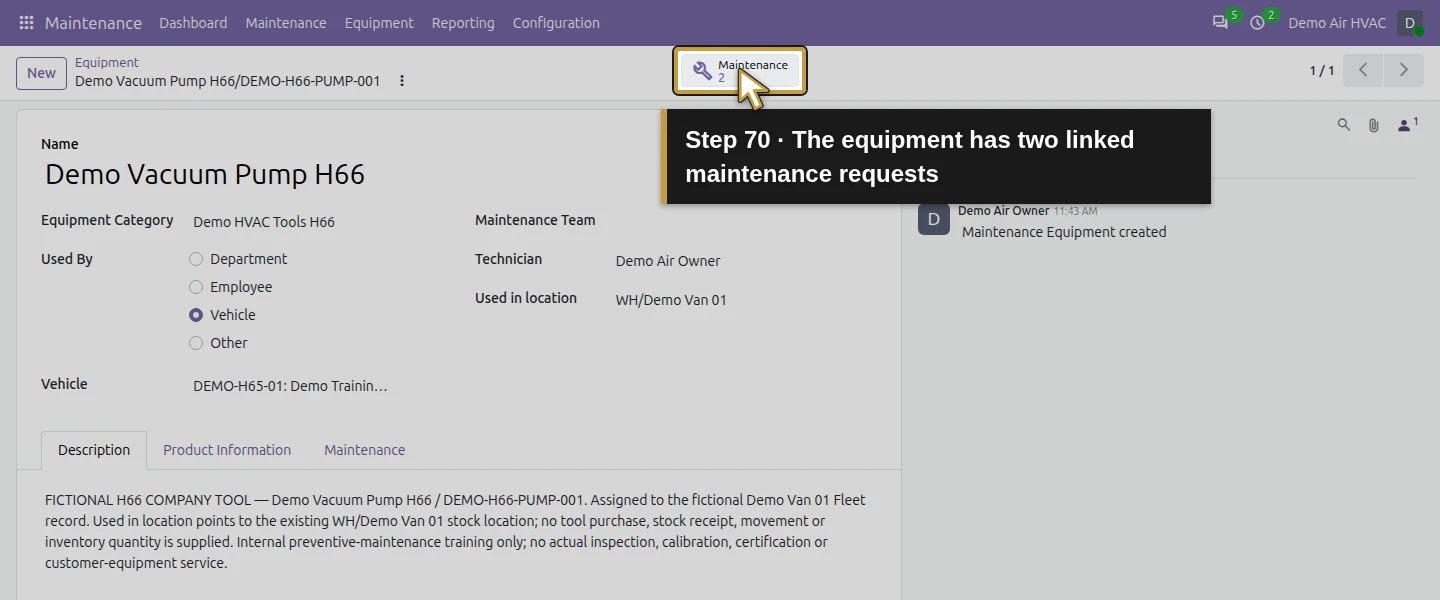Click the attachments paperclip icon

click(x=1374, y=125)
